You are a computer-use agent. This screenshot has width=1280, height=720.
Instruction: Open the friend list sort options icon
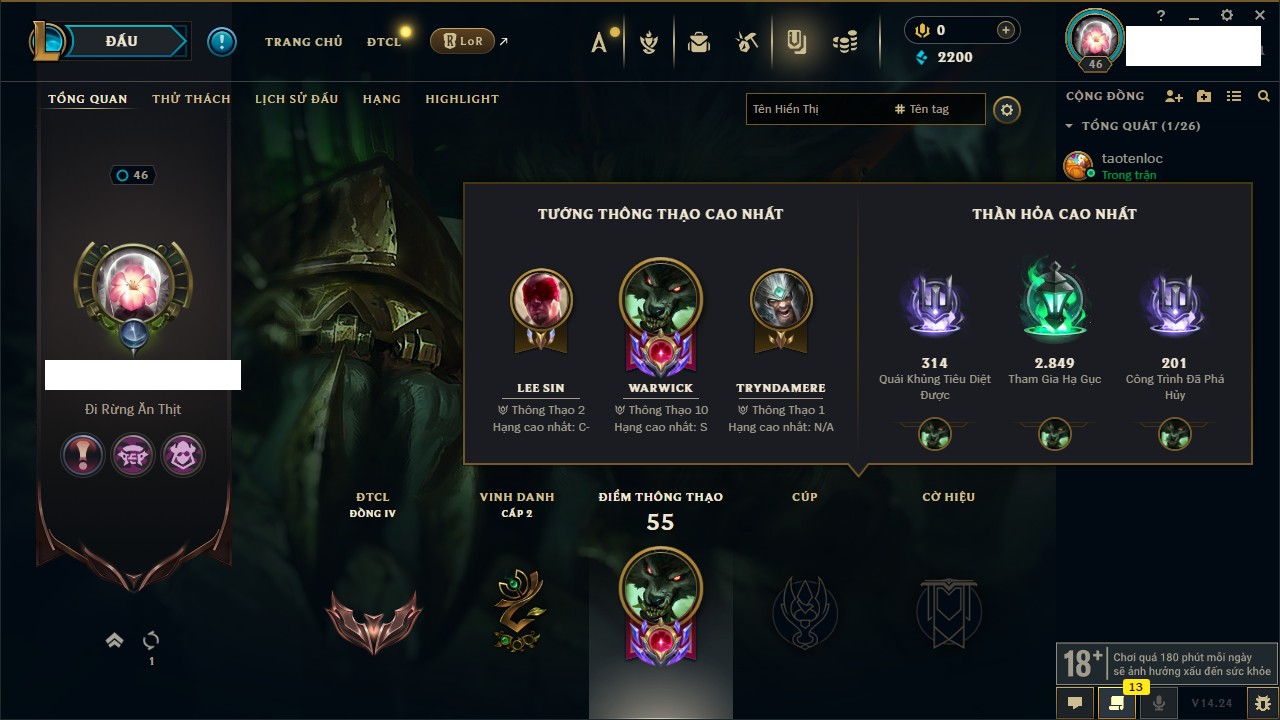1234,96
